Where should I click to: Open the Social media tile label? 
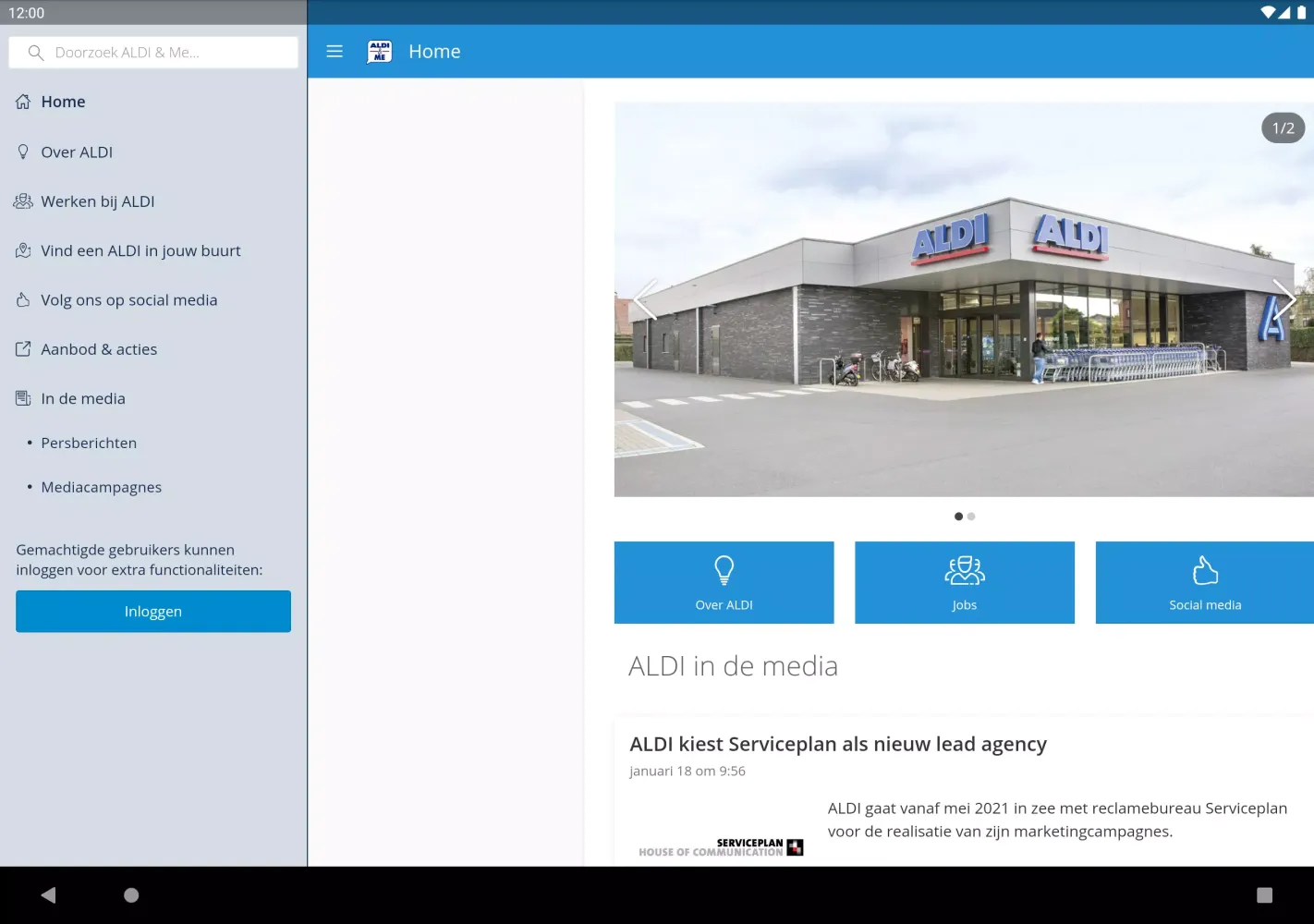click(x=1205, y=605)
